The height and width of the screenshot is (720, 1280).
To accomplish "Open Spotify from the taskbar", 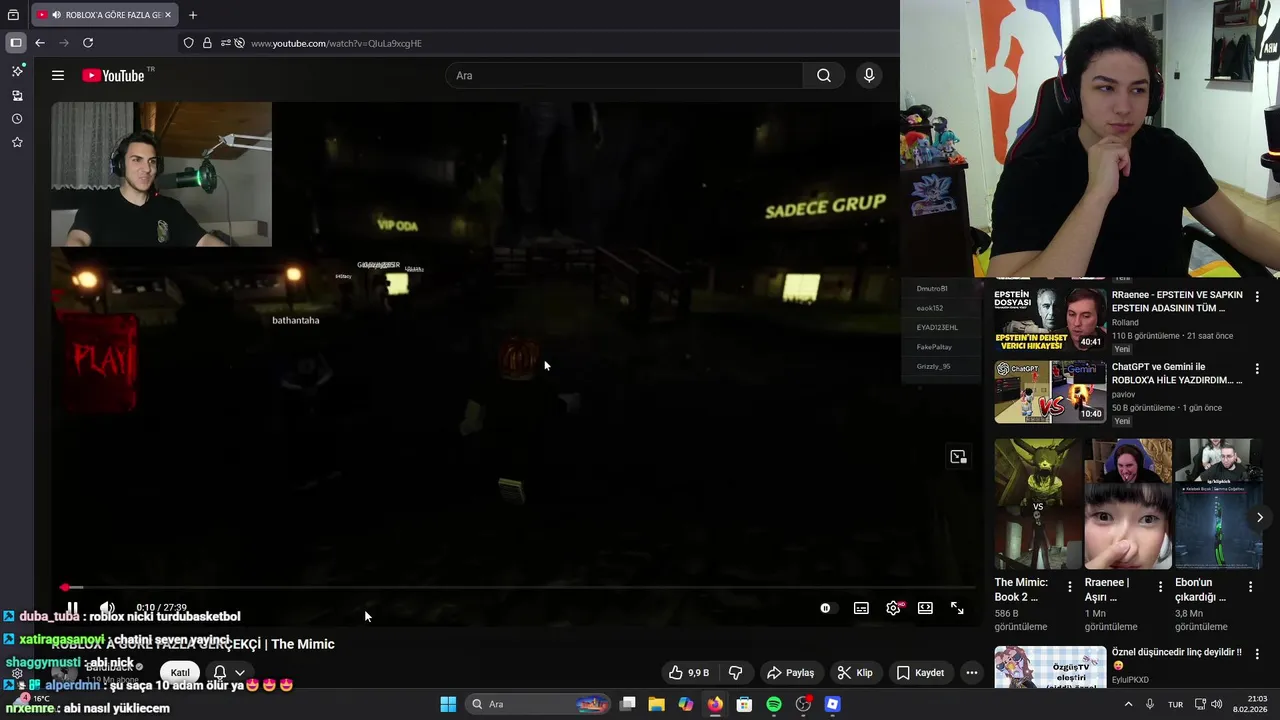I will [x=773, y=704].
